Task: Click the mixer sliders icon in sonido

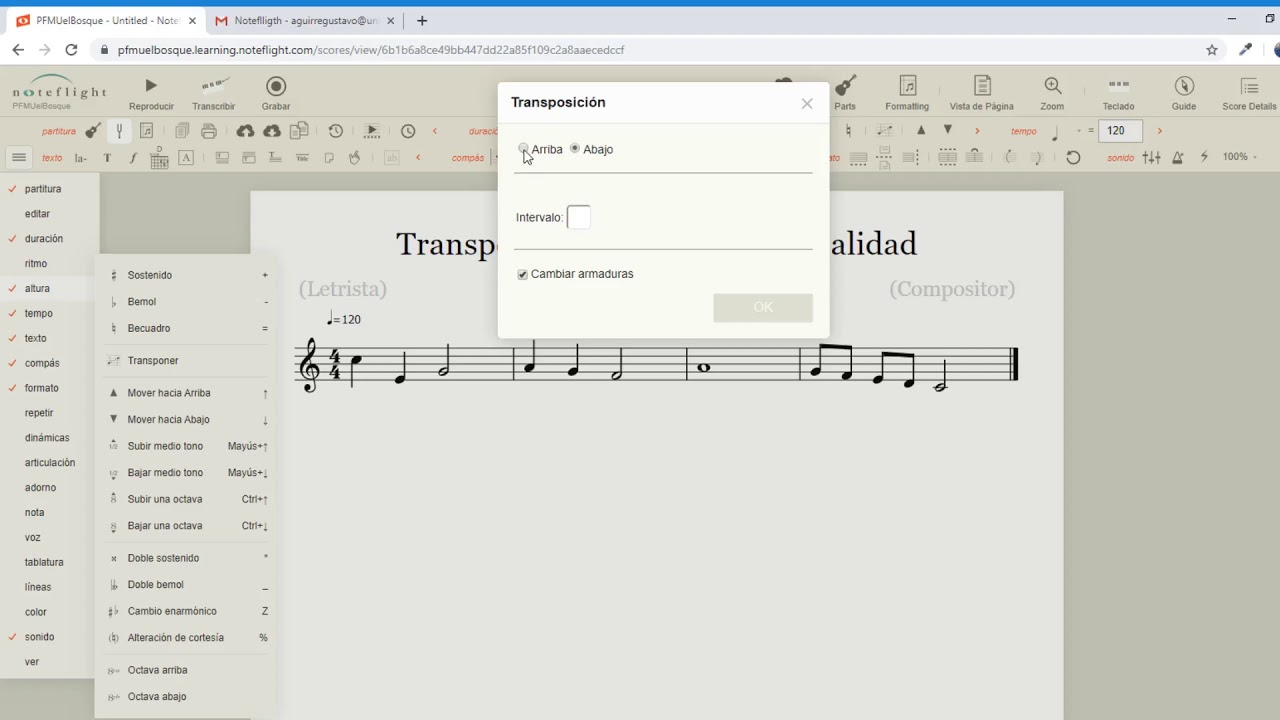Action: 1152,157
